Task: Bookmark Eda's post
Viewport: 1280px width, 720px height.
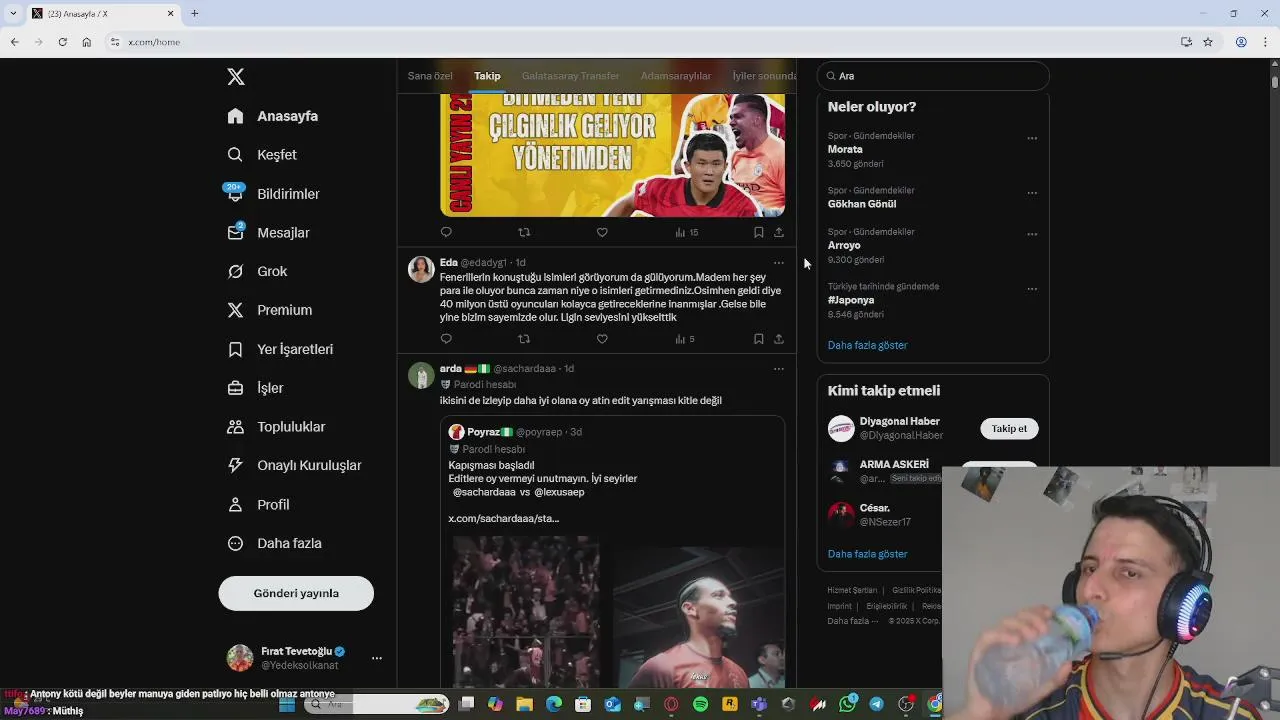Action: [x=759, y=339]
